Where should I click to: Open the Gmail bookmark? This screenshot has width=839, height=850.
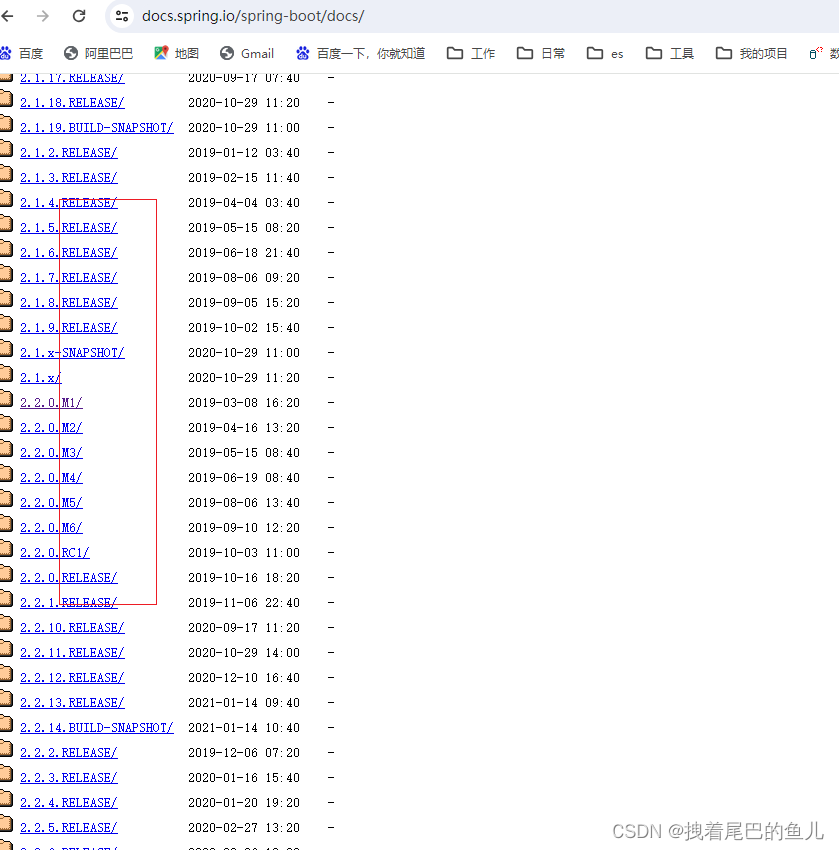tap(246, 52)
